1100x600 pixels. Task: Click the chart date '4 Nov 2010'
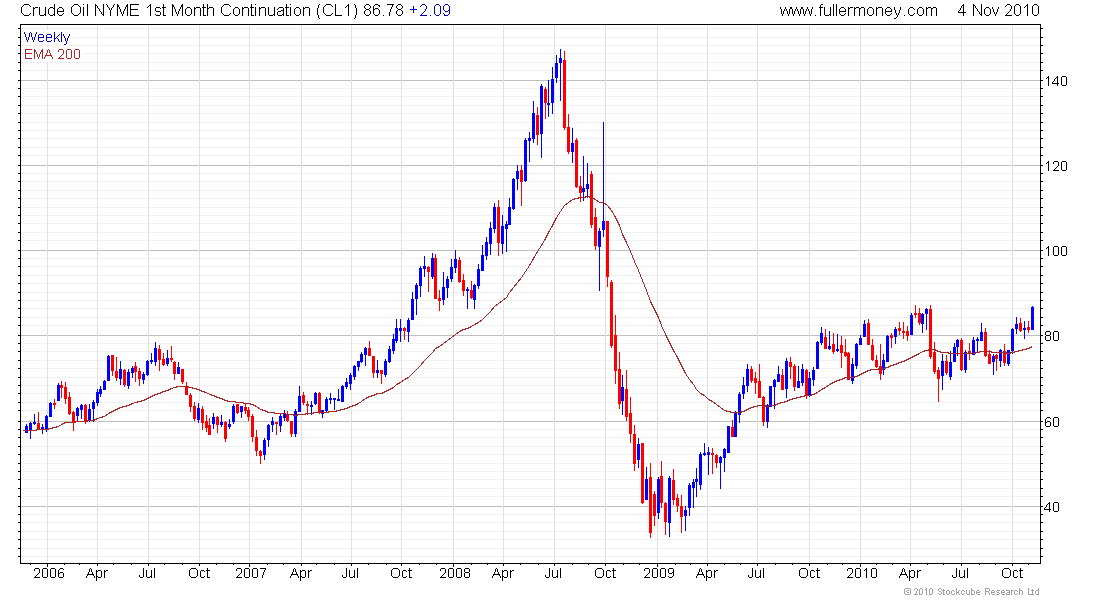point(998,11)
